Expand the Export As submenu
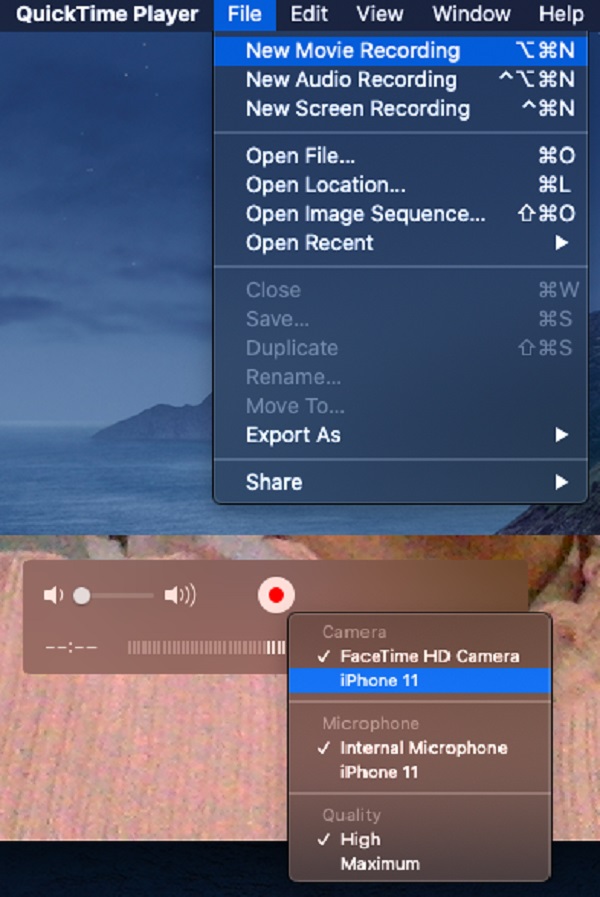The width and height of the screenshot is (600, 897). 400,435
